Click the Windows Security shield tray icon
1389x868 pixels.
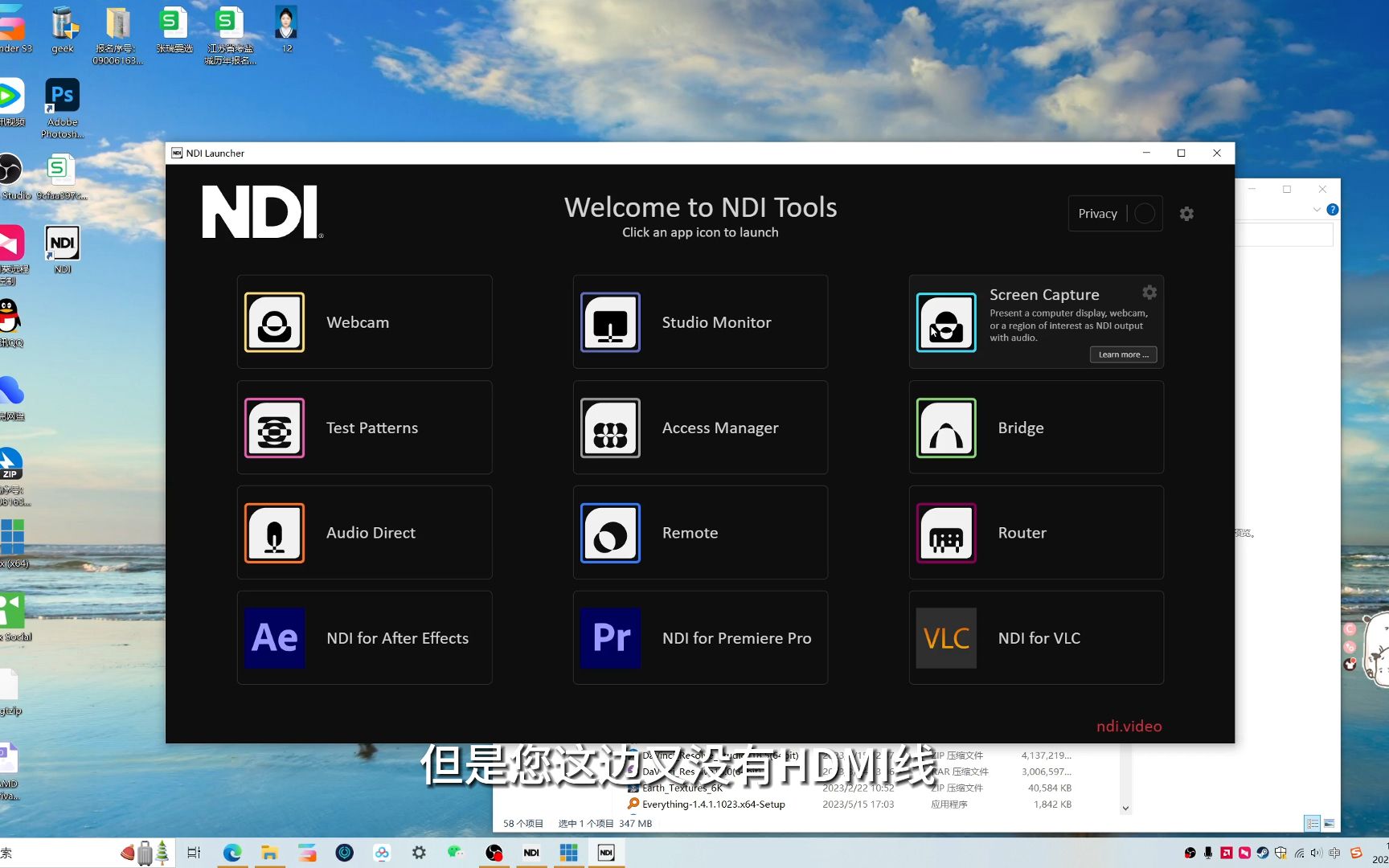1280,853
